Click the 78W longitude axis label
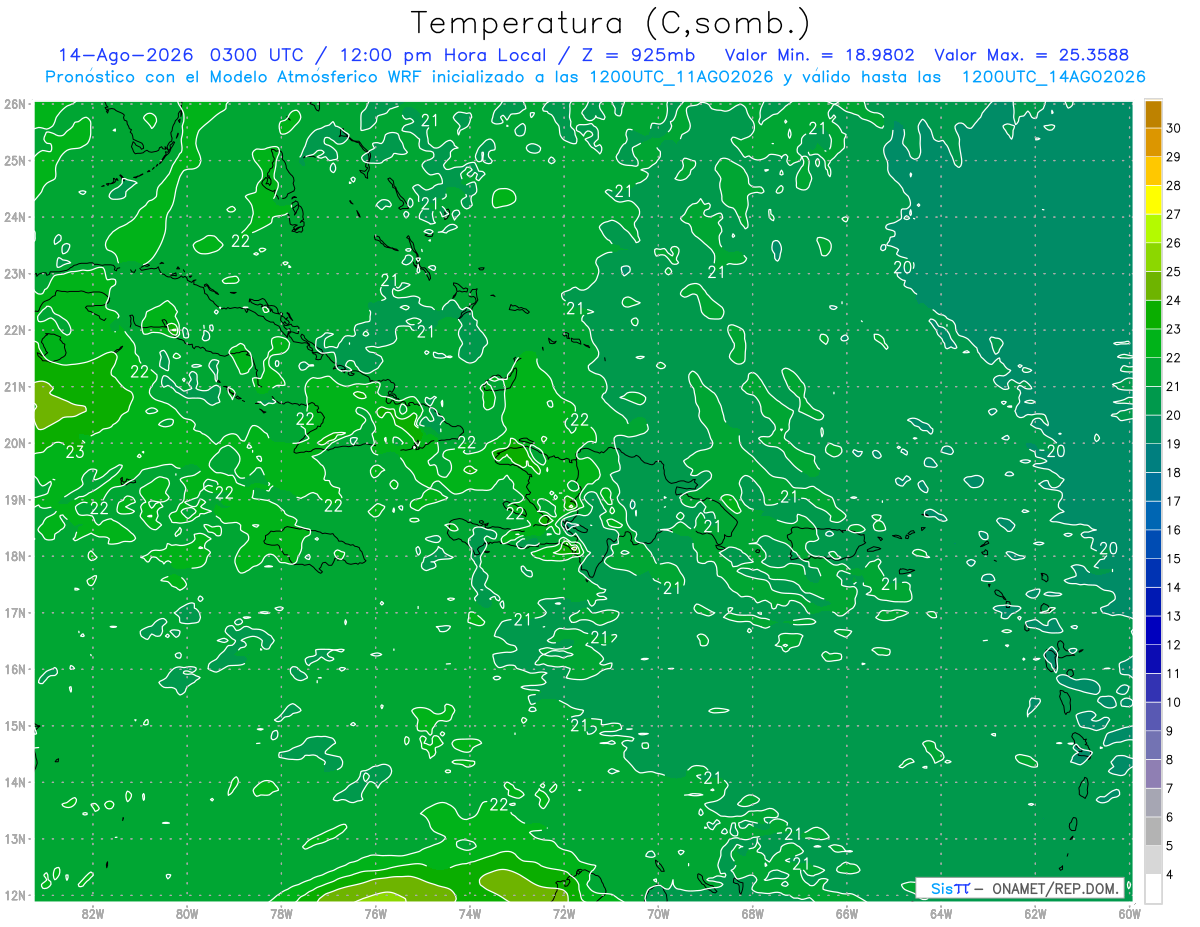This screenshot has width=1200, height=927. pyautogui.click(x=281, y=912)
